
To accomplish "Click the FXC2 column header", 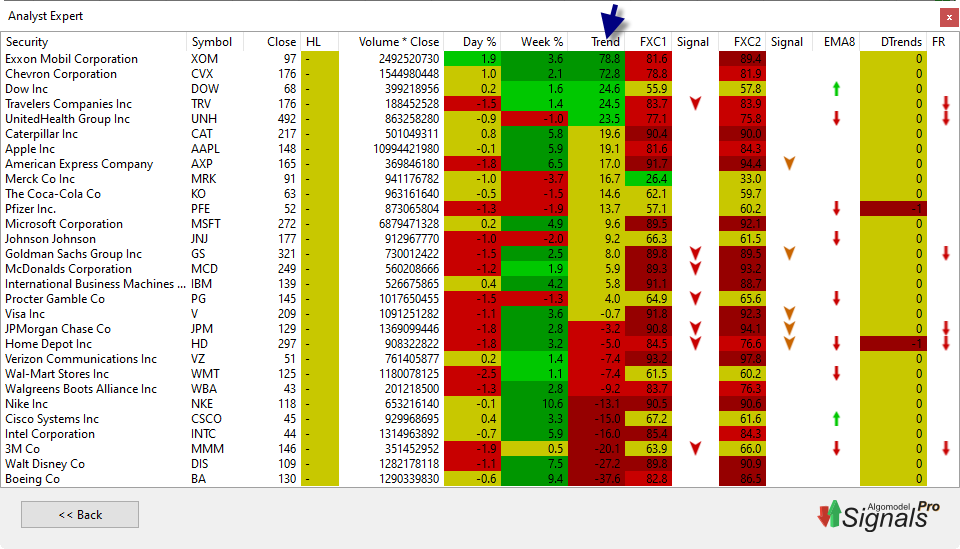I will coord(747,42).
